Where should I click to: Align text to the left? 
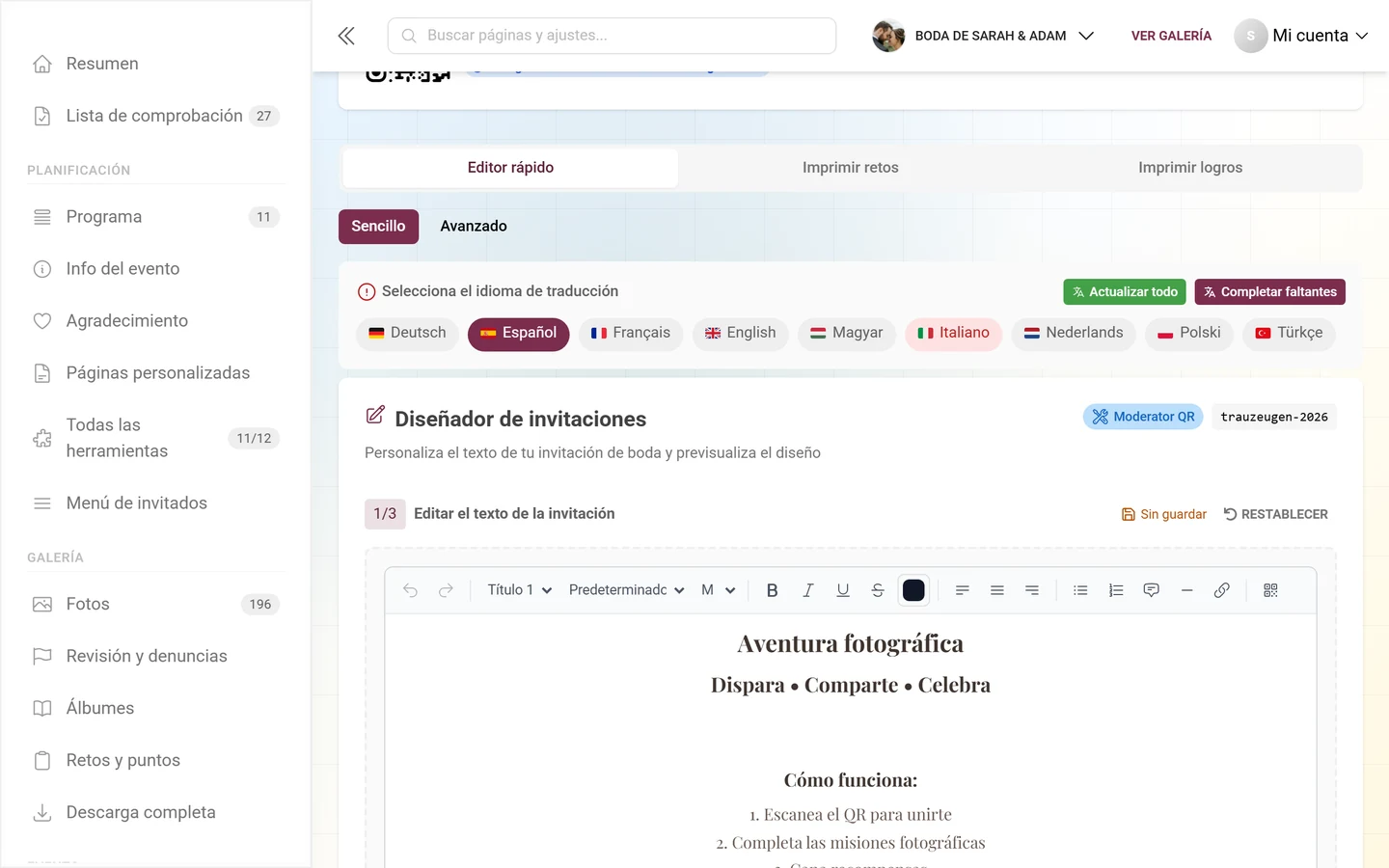(x=962, y=590)
